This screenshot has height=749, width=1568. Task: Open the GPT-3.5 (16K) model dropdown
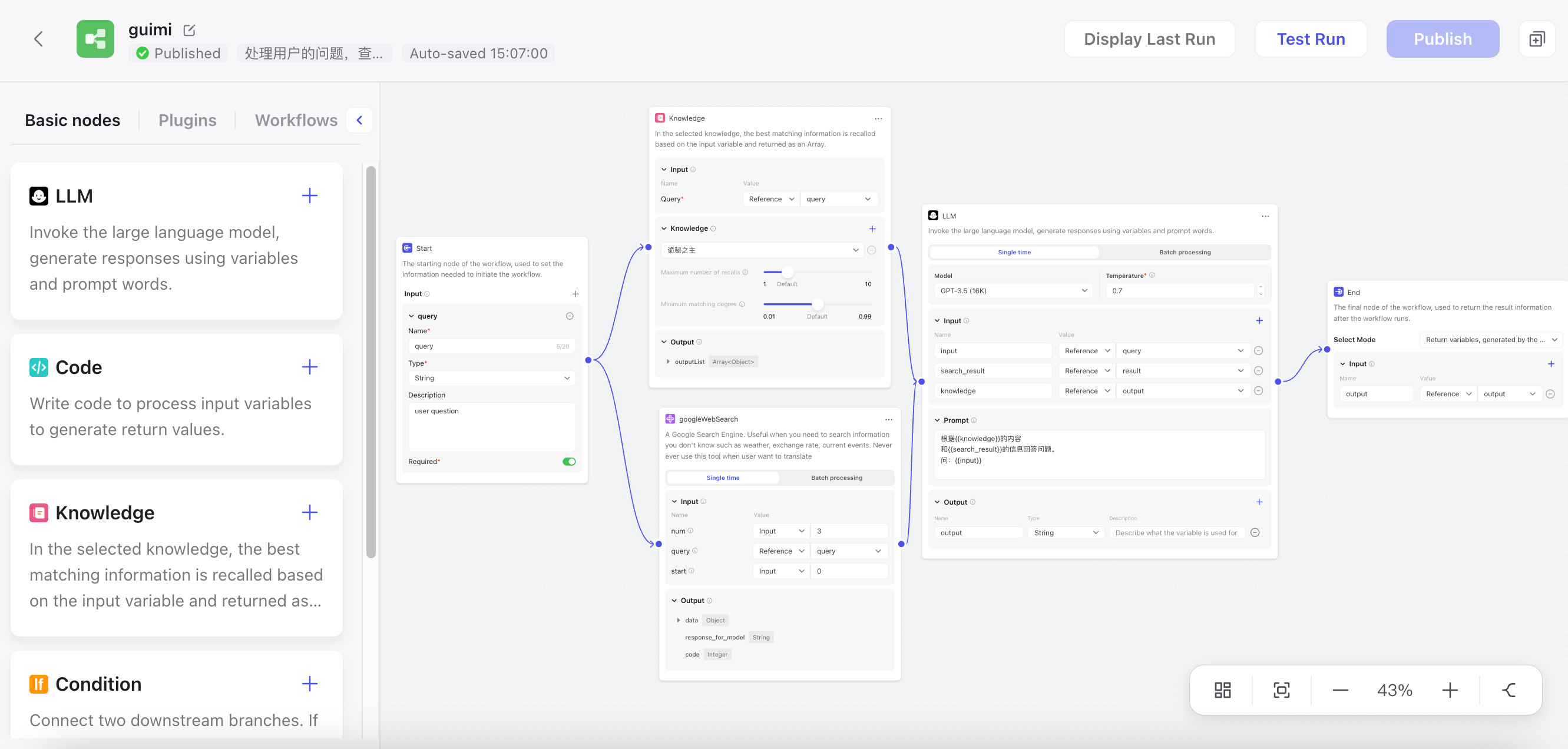click(x=1013, y=290)
